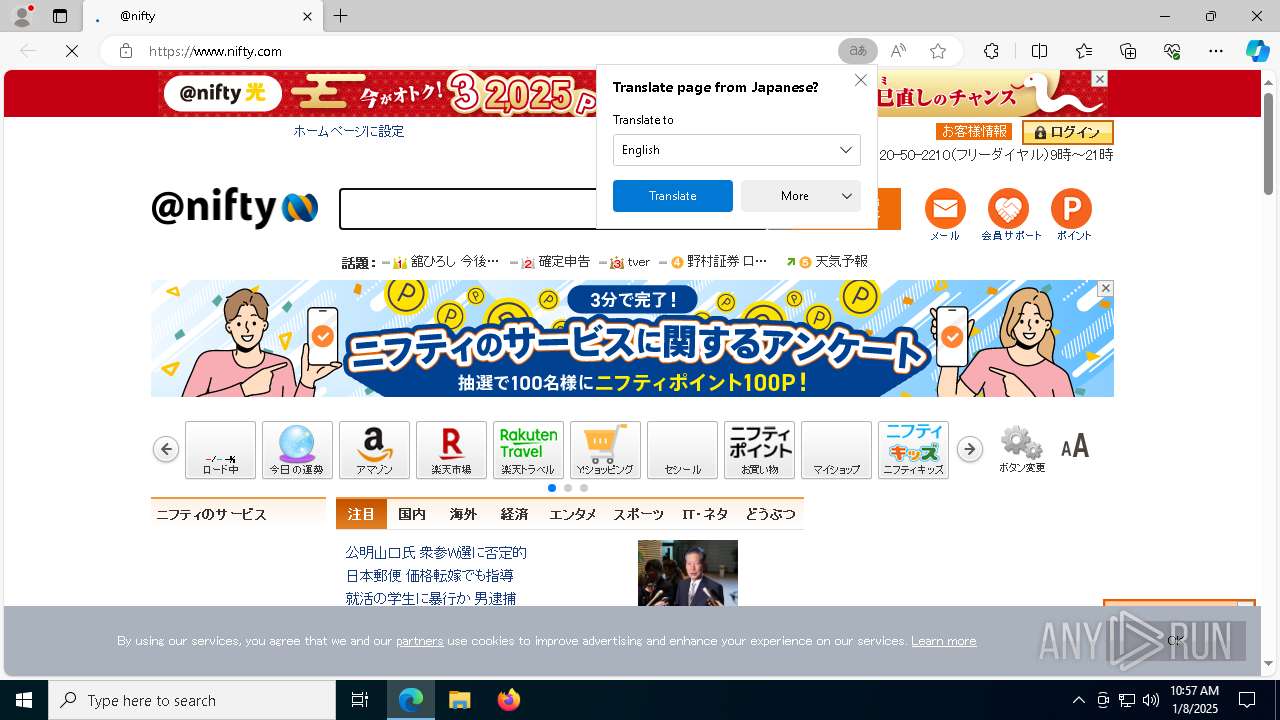Click ホームページに設定 link
Screen dimensions: 1280x720
[x=349, y=131]
